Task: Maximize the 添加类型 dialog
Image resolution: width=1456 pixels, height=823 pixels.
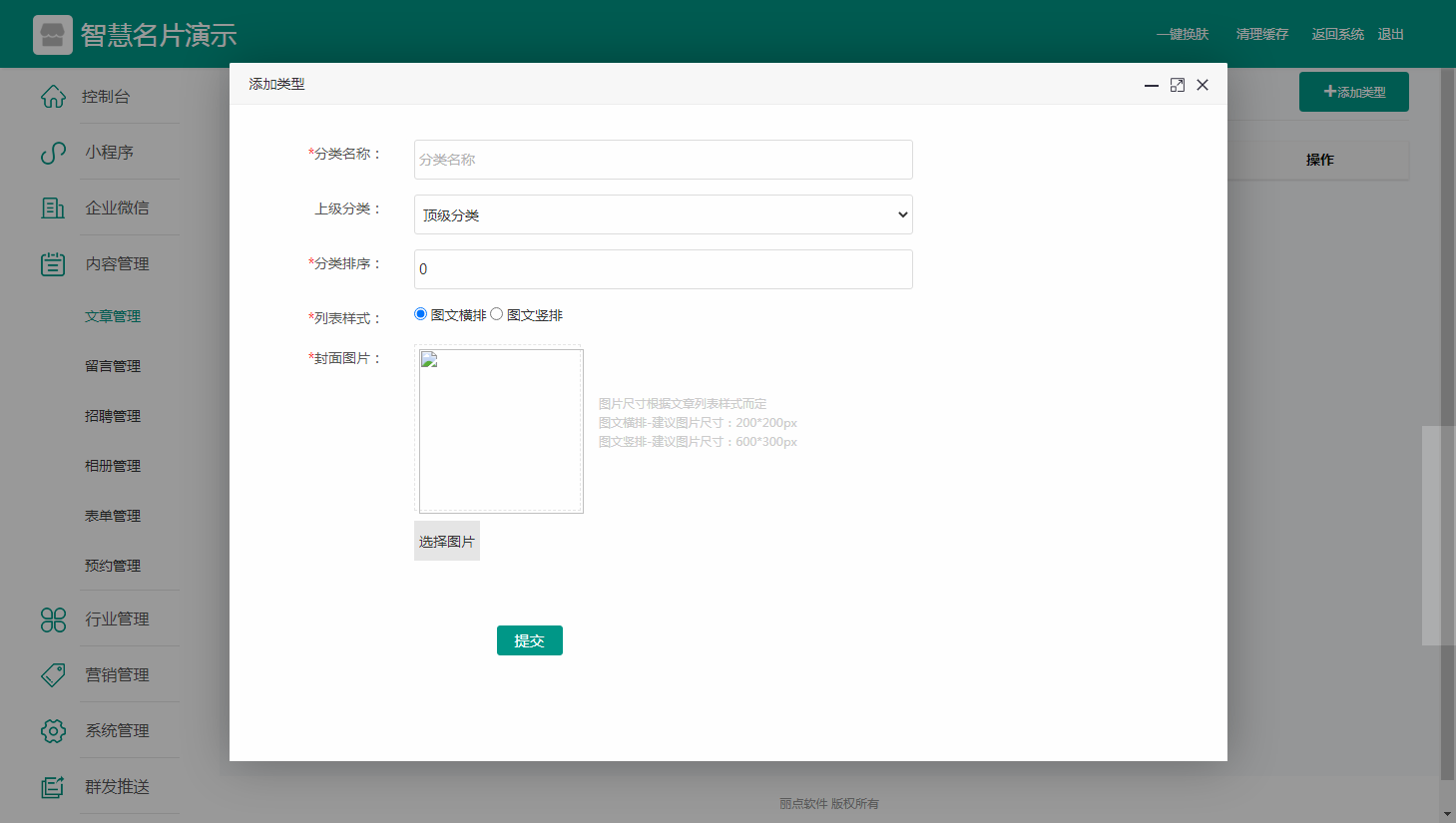Action: tap(1178, 85)
